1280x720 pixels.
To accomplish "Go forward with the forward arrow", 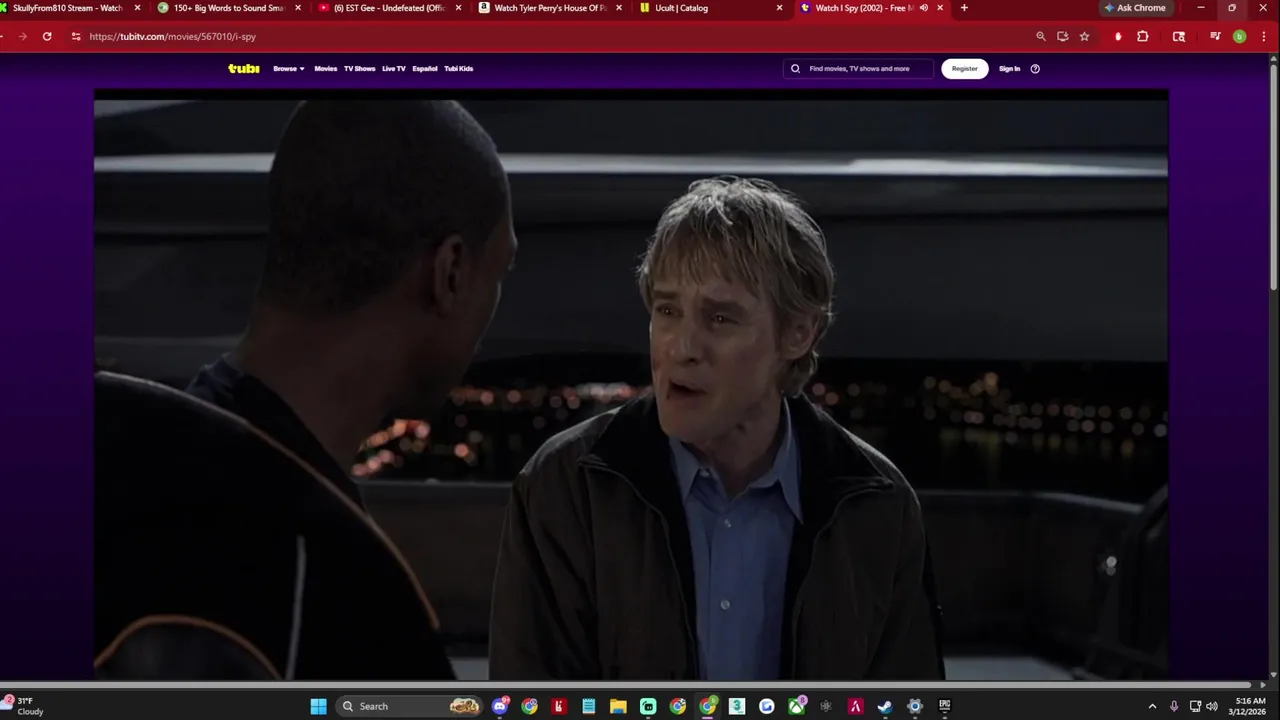I will tap(22, 36).
